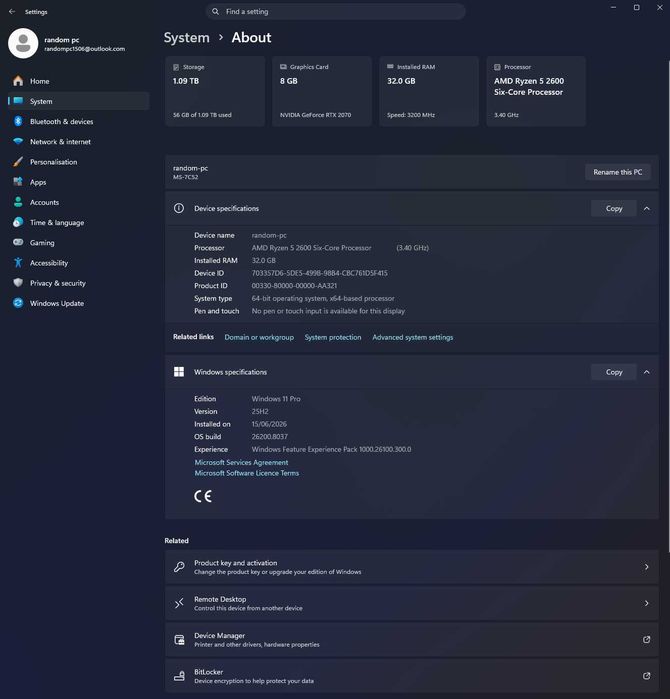
Task: Click the Time & language globe icon
Action: (18, 222)
